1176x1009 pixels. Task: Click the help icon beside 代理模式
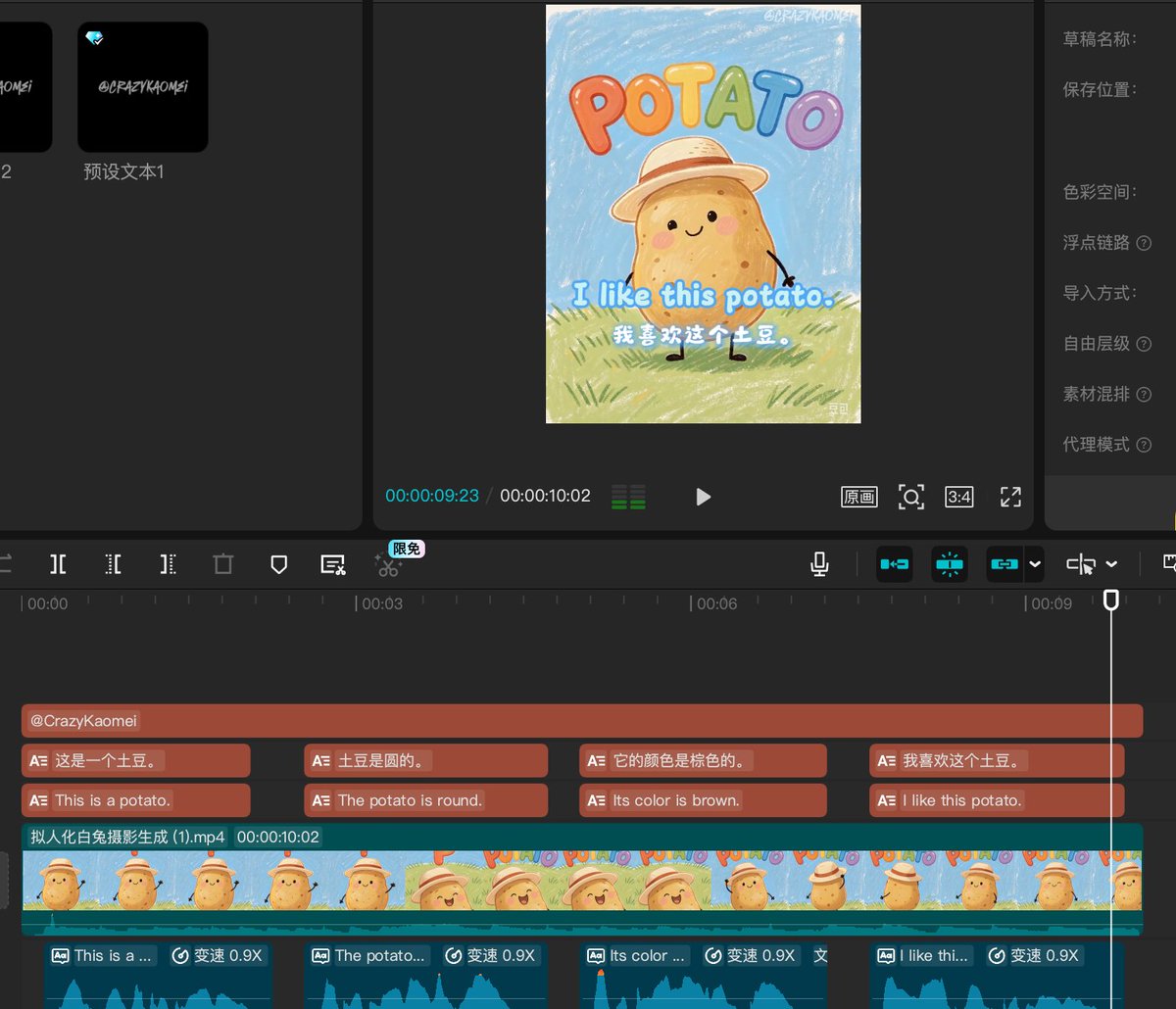(x=1143, y=445)
